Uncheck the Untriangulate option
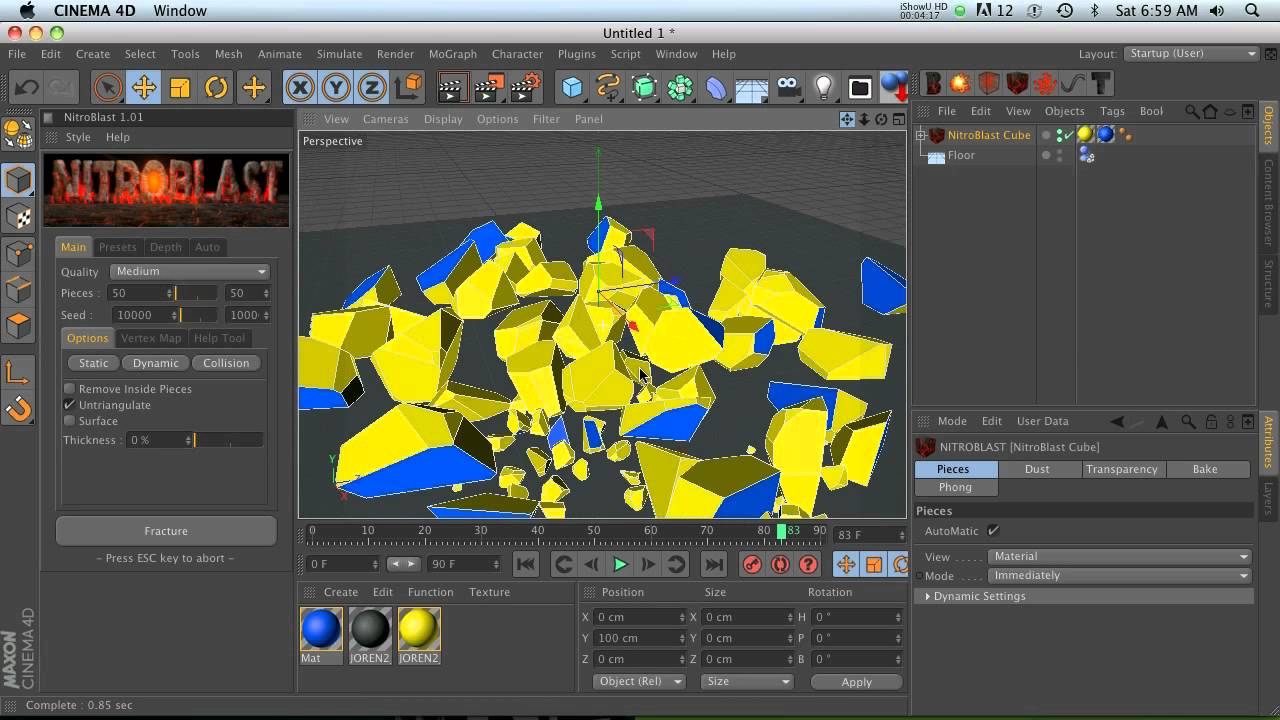 coord(70,405)
